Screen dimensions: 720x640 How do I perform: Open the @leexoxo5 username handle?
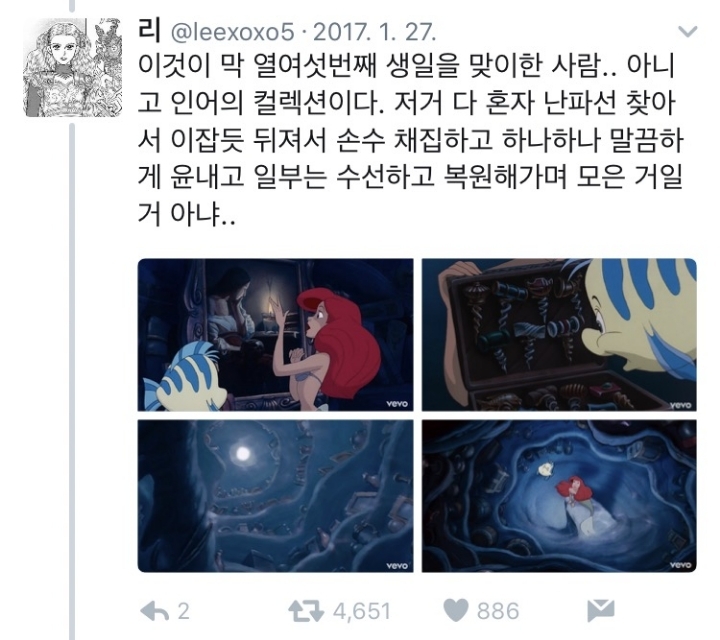pyautogui.click(x=232, y=32)
